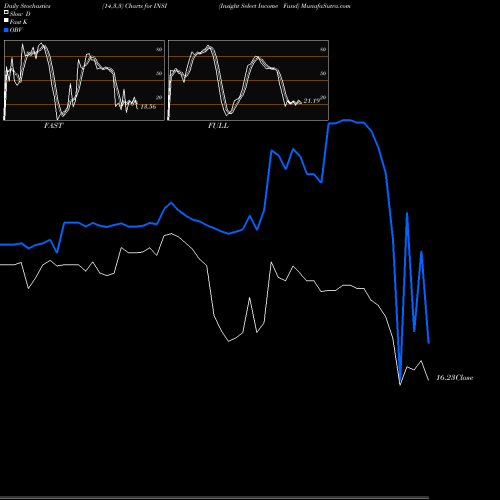Click the MunafaSutra.com label
Viewport: 500px width, 500px height.
click(326, 6)
